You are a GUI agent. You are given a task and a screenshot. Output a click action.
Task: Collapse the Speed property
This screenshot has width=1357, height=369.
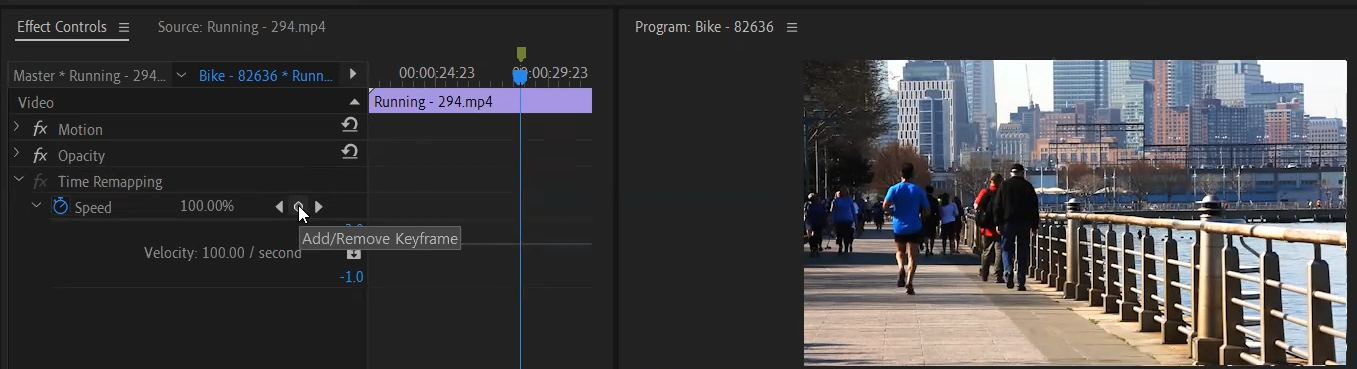[x=37, y=205]
